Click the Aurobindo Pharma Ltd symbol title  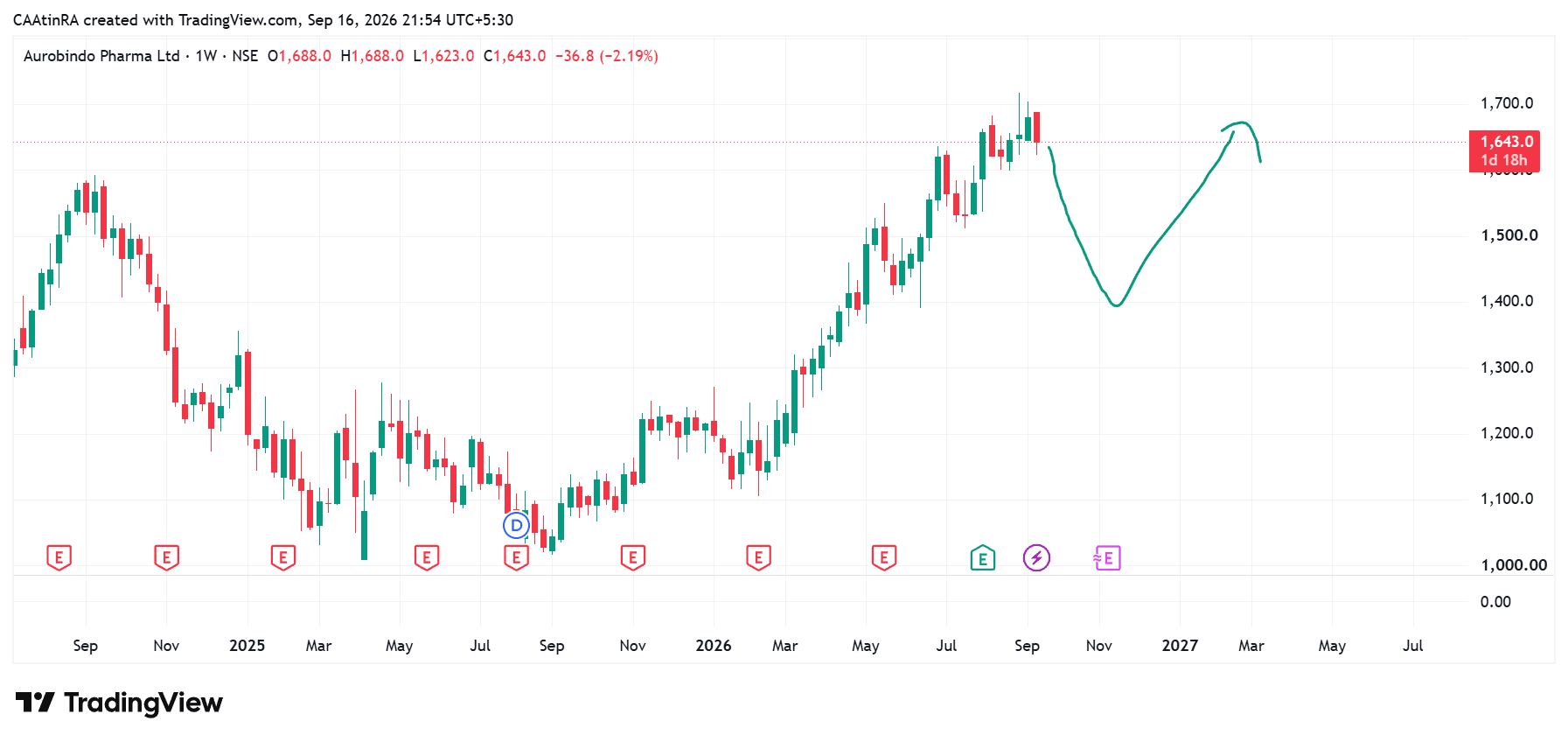(101, 56)
